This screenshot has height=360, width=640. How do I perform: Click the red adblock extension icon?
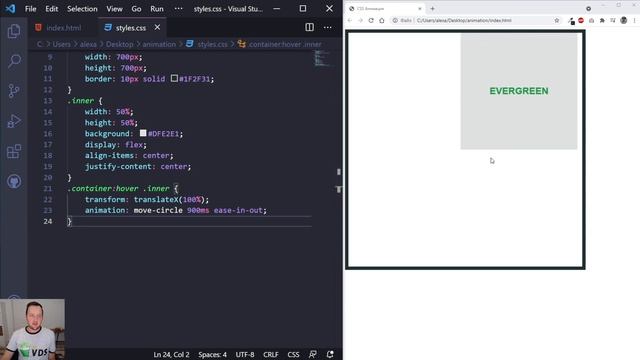click(x=581, y=20)
